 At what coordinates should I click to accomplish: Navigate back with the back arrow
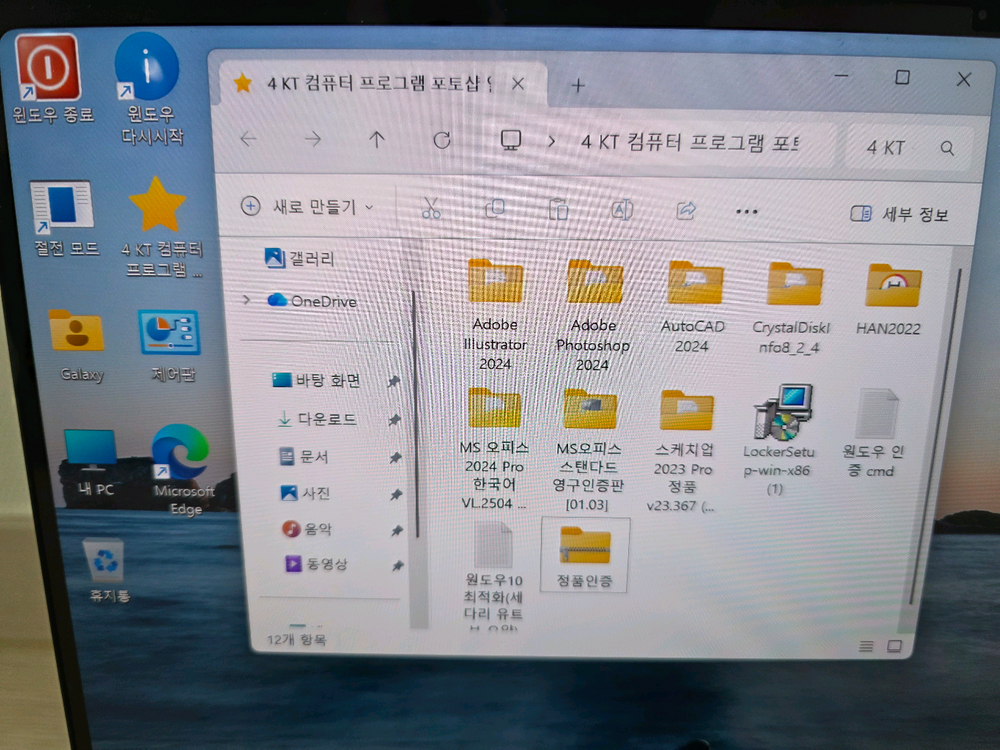click(x=249, y=140)
